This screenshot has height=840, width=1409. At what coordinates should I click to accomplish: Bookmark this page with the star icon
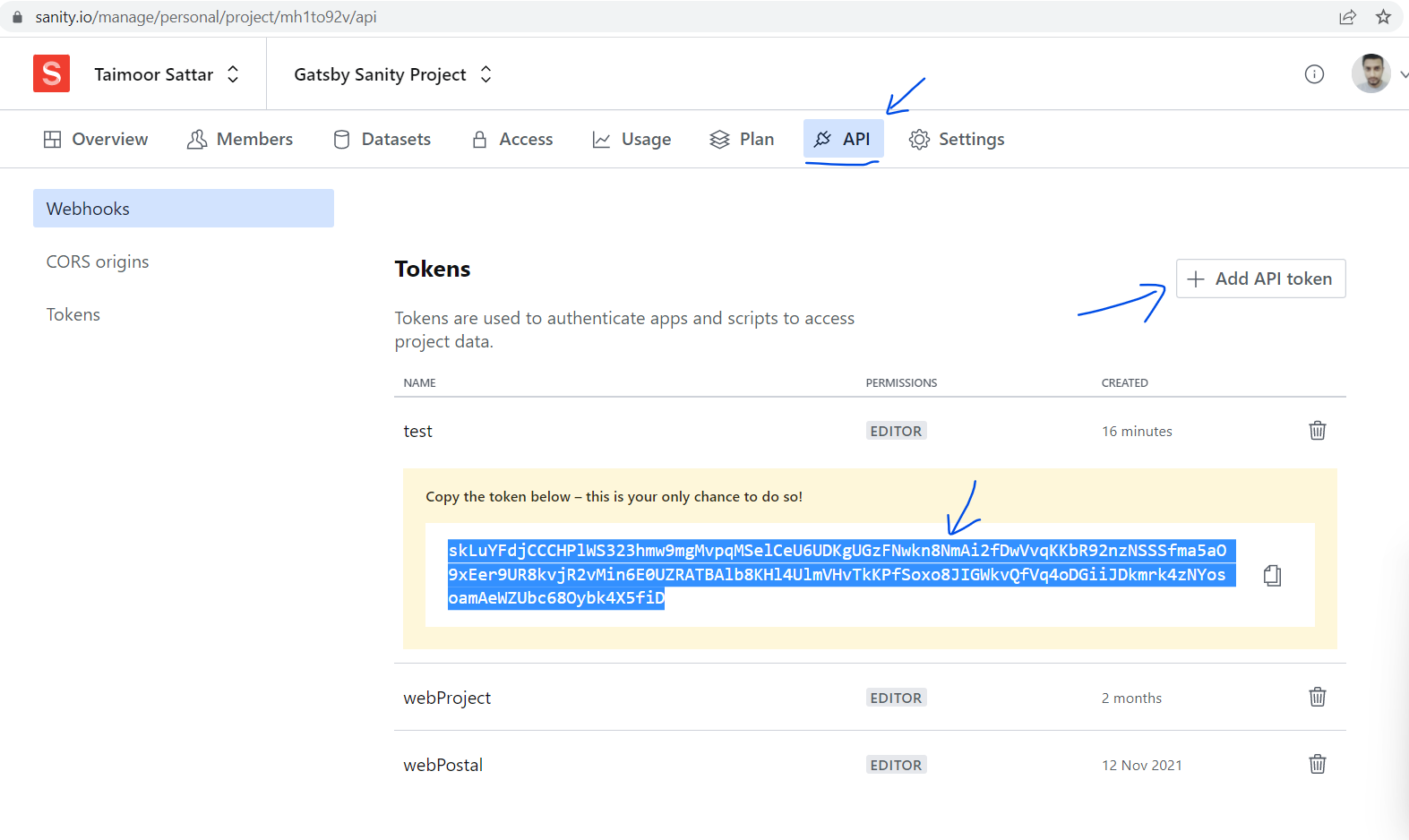point(1384,17)
